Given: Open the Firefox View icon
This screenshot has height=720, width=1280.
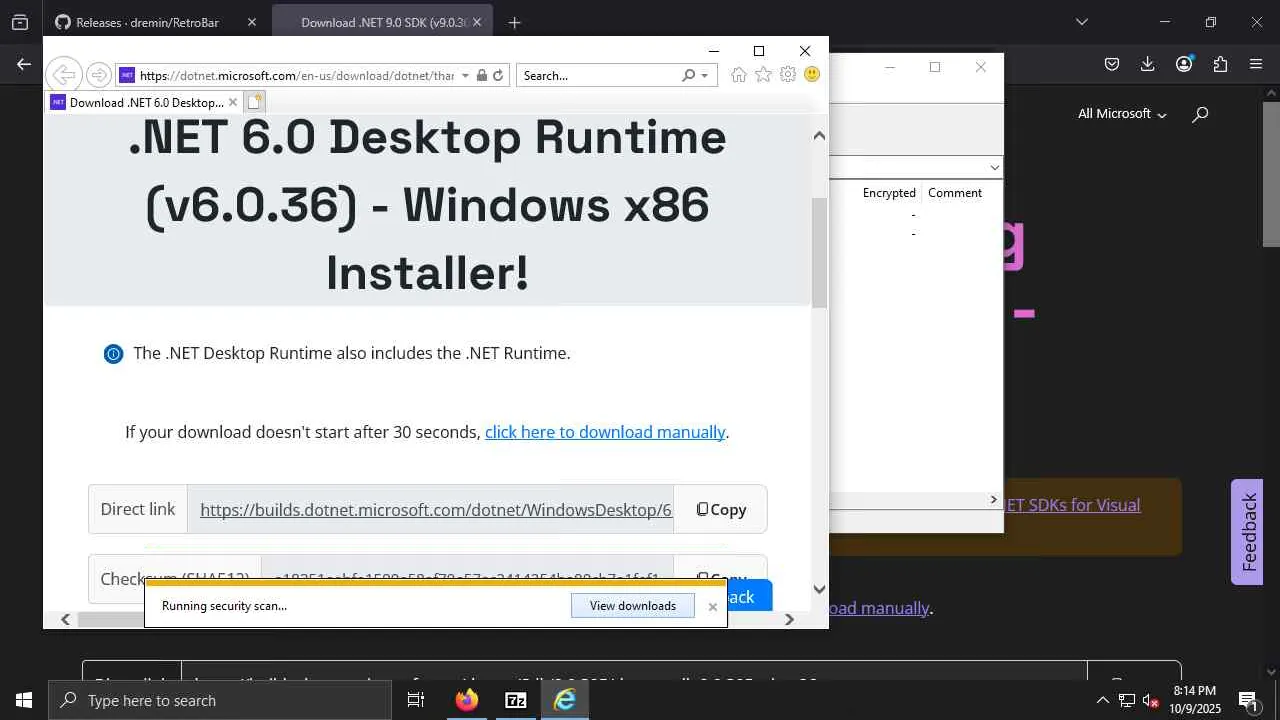Looking at the screenshot, I should (20, 22).
